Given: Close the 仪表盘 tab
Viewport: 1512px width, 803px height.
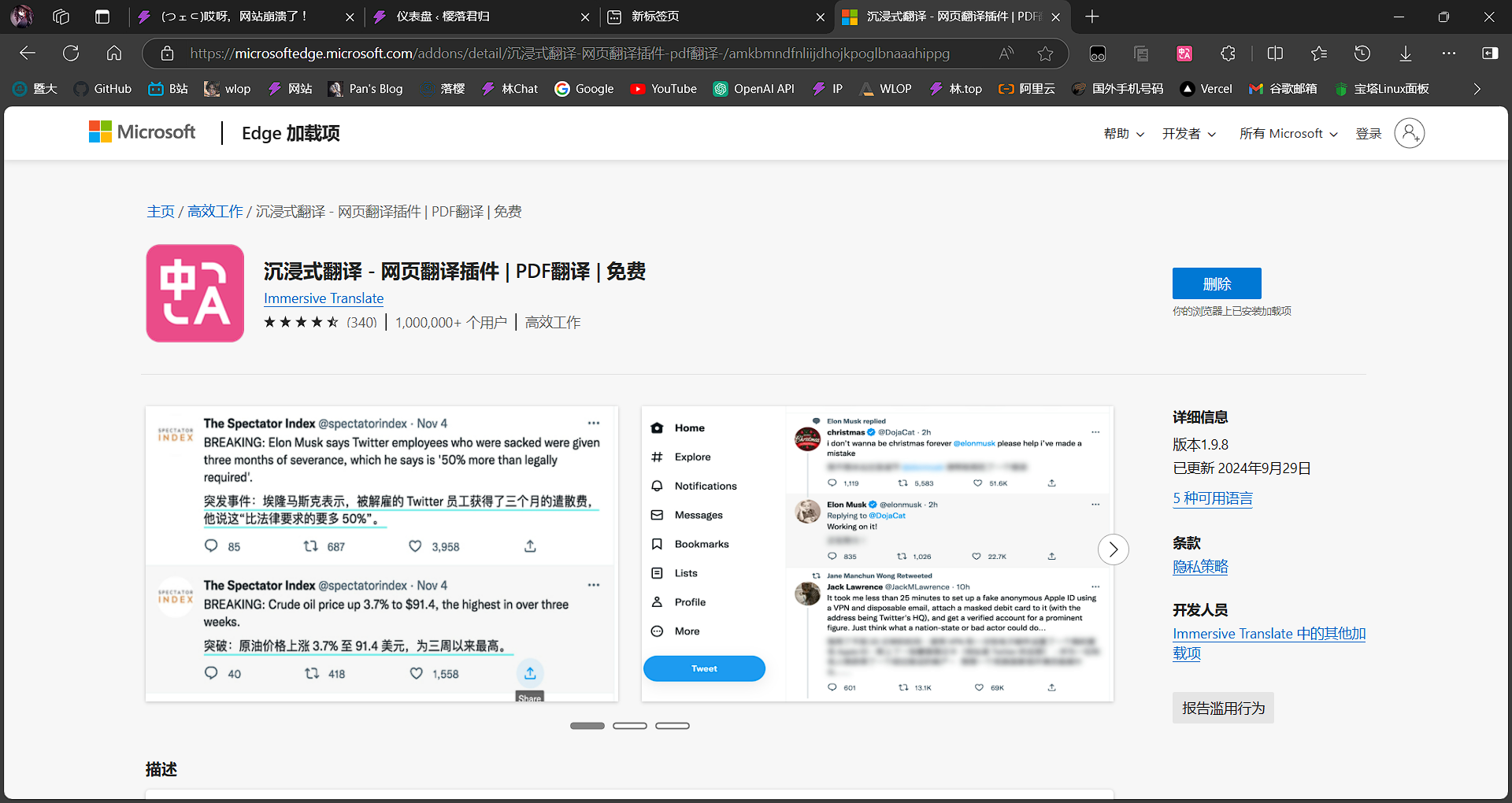Looking at the screenshot, I should click(585, 17).
